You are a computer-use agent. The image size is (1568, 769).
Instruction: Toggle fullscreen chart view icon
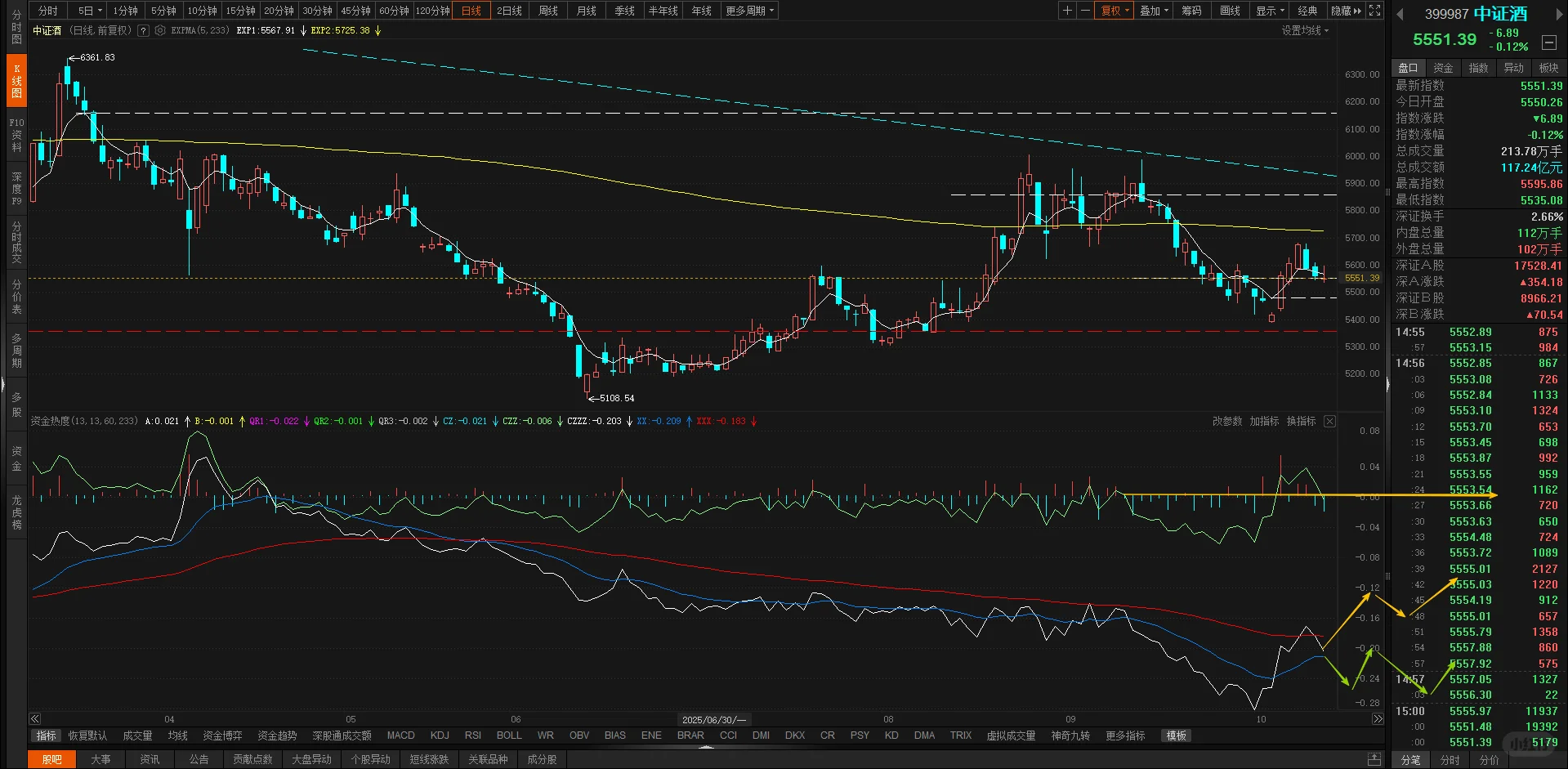click(1375, 11)
